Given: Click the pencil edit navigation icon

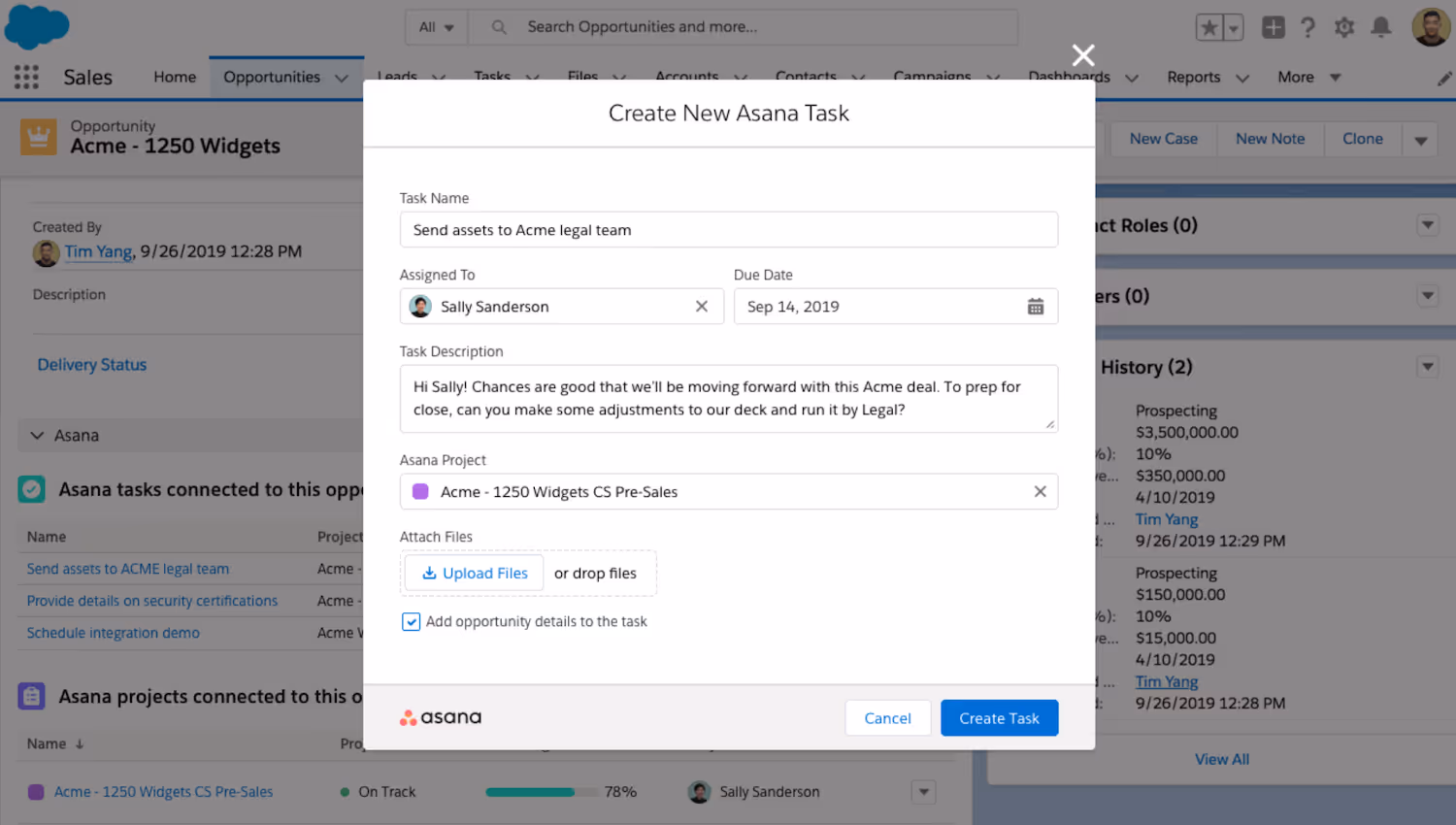Looking at the screenshot, I should click(x=1444, y=79).
